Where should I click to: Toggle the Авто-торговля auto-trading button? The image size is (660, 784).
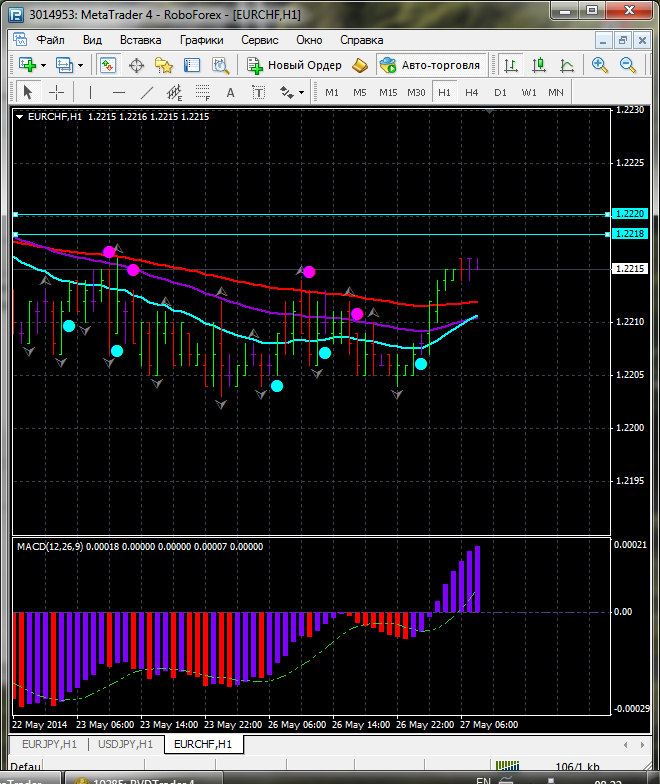[429, 65]
